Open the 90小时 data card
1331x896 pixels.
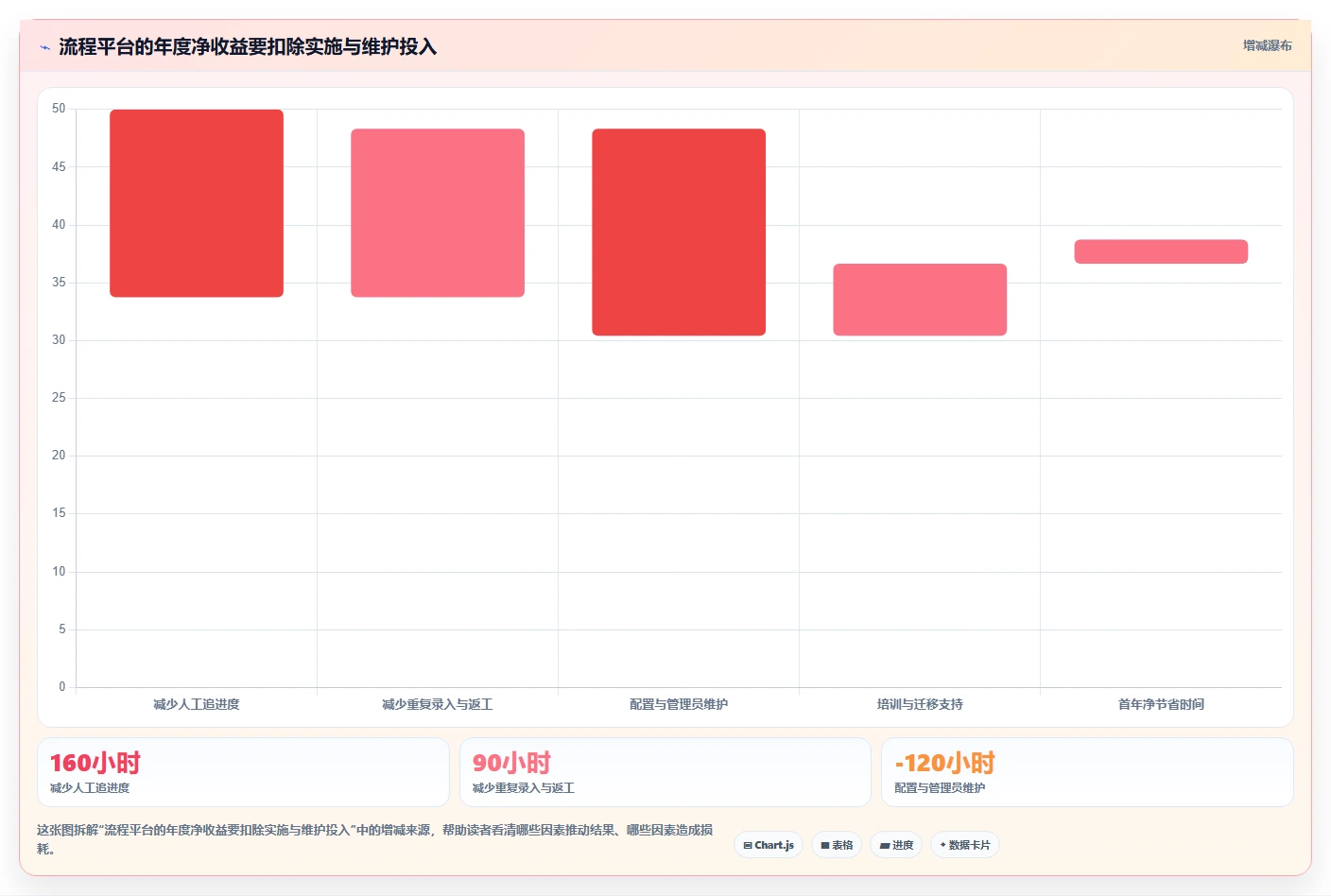pyautogui.click(x=665, y=772)
